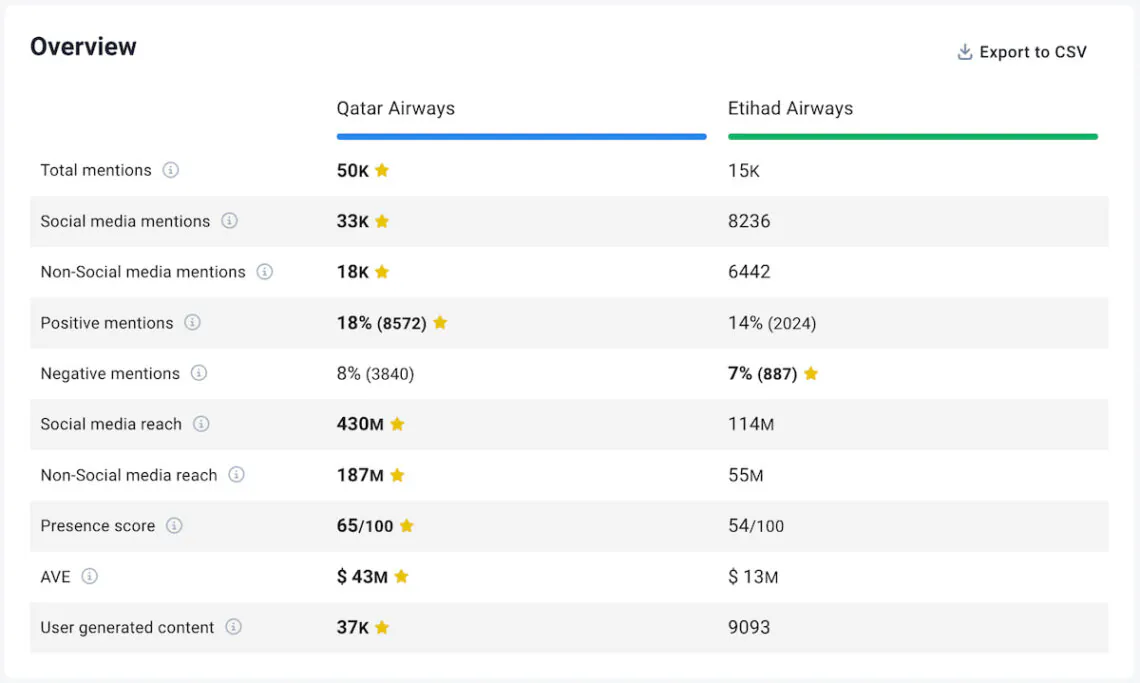Click the star next to 50K total mentions

tap(382, 169)
